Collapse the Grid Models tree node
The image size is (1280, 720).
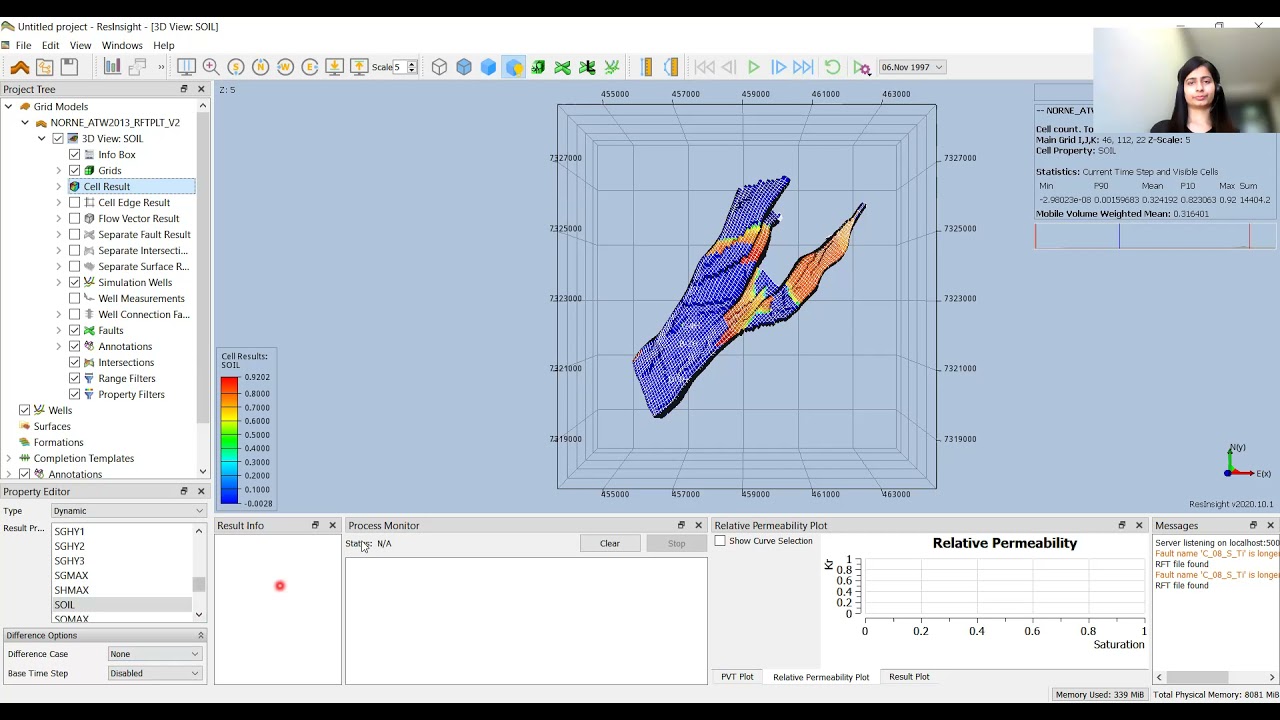click(x=9, y=106)
